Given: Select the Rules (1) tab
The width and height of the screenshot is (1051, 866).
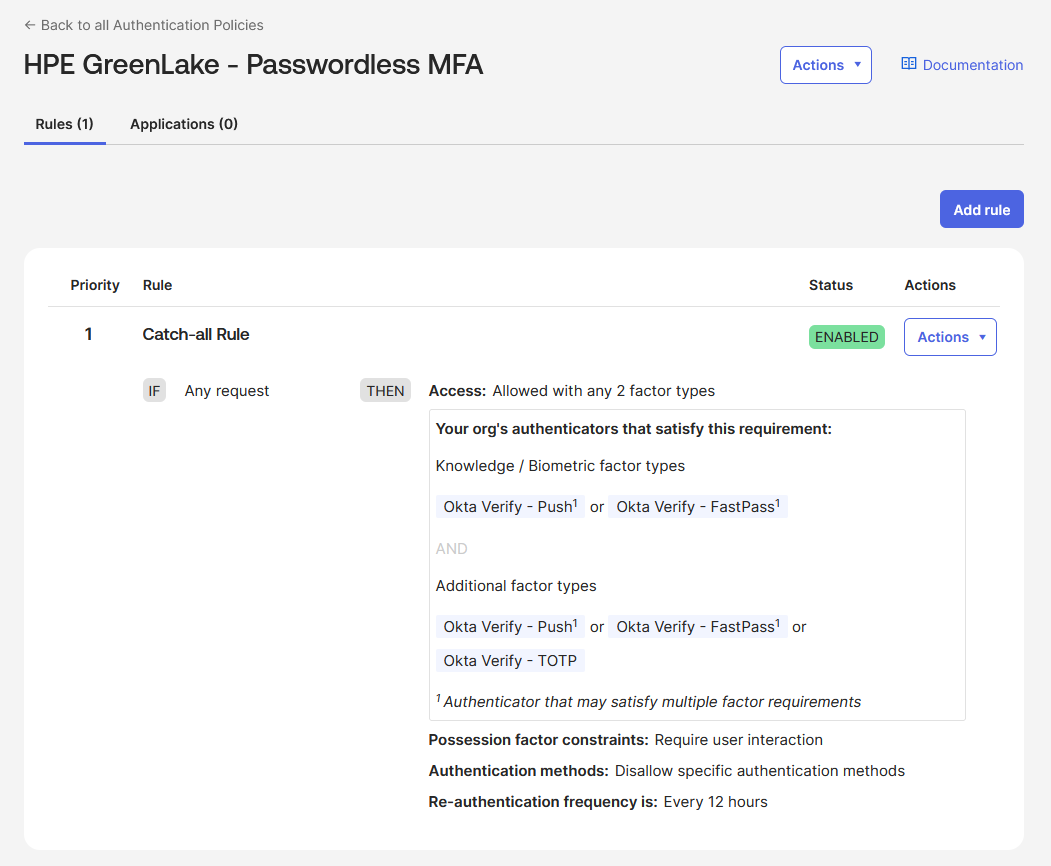Looking at the screenshot, I should (64, 124).
